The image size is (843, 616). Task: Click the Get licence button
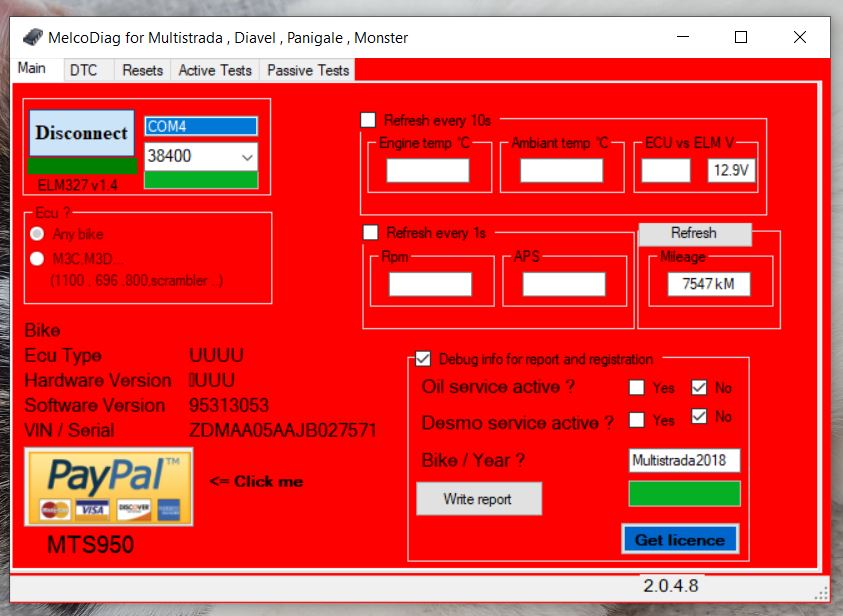point(679,540)
